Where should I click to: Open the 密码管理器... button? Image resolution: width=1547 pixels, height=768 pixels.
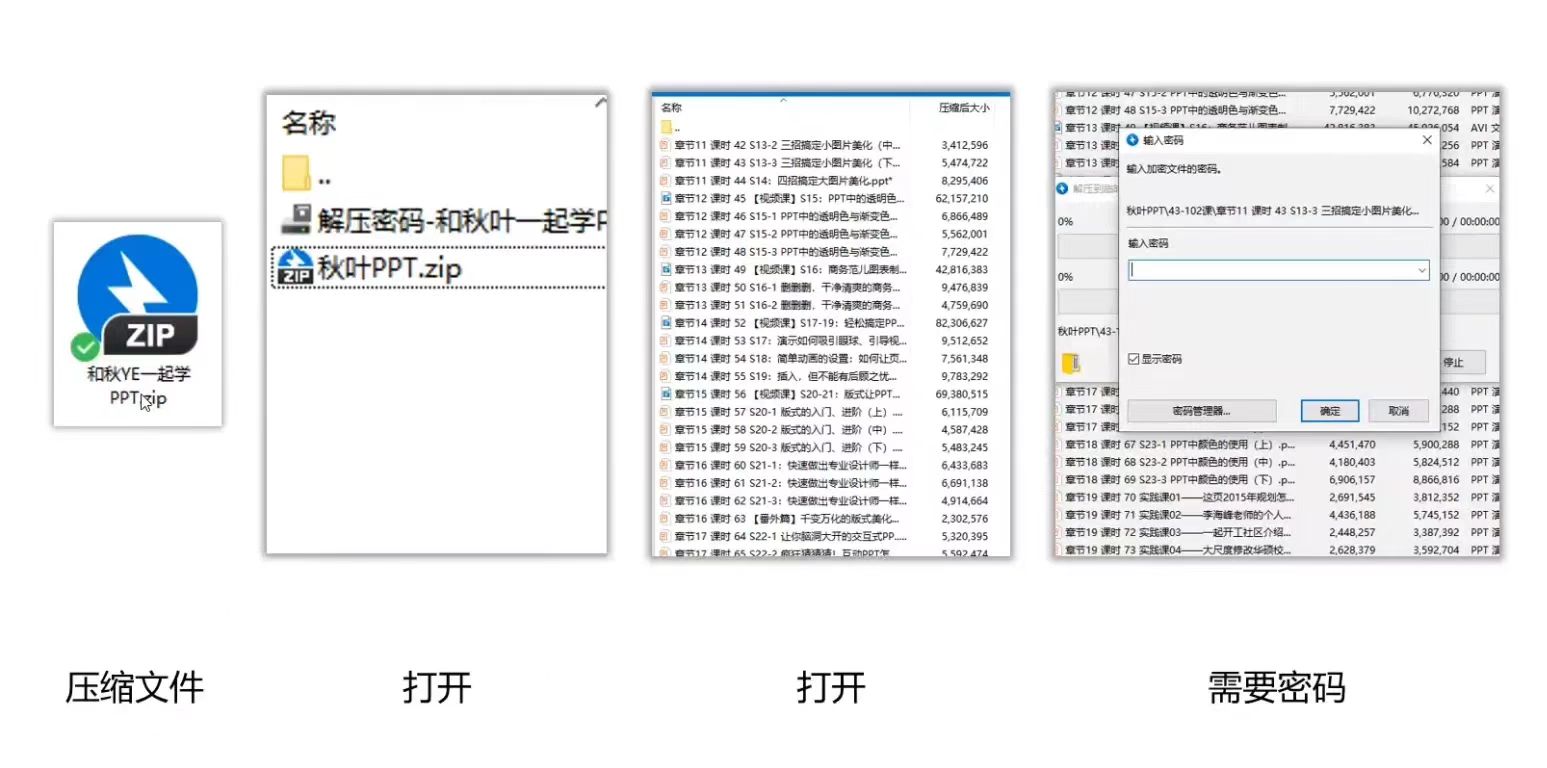pos(1201,411)
